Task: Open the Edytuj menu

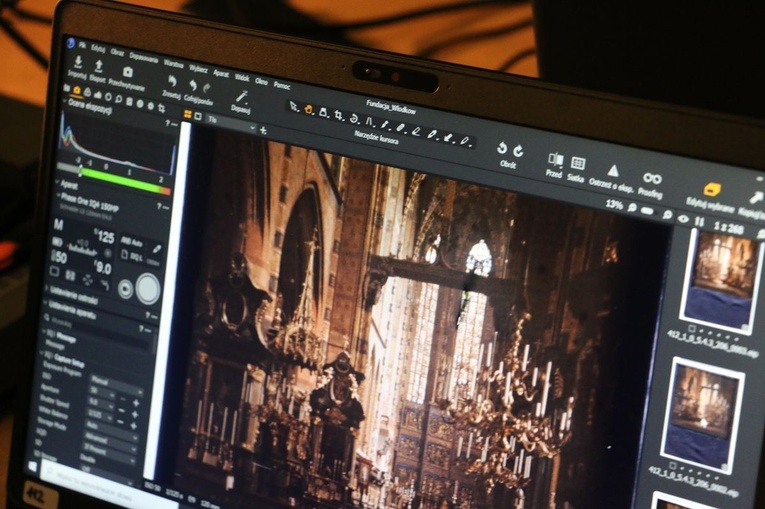Action: pos(98,49)
